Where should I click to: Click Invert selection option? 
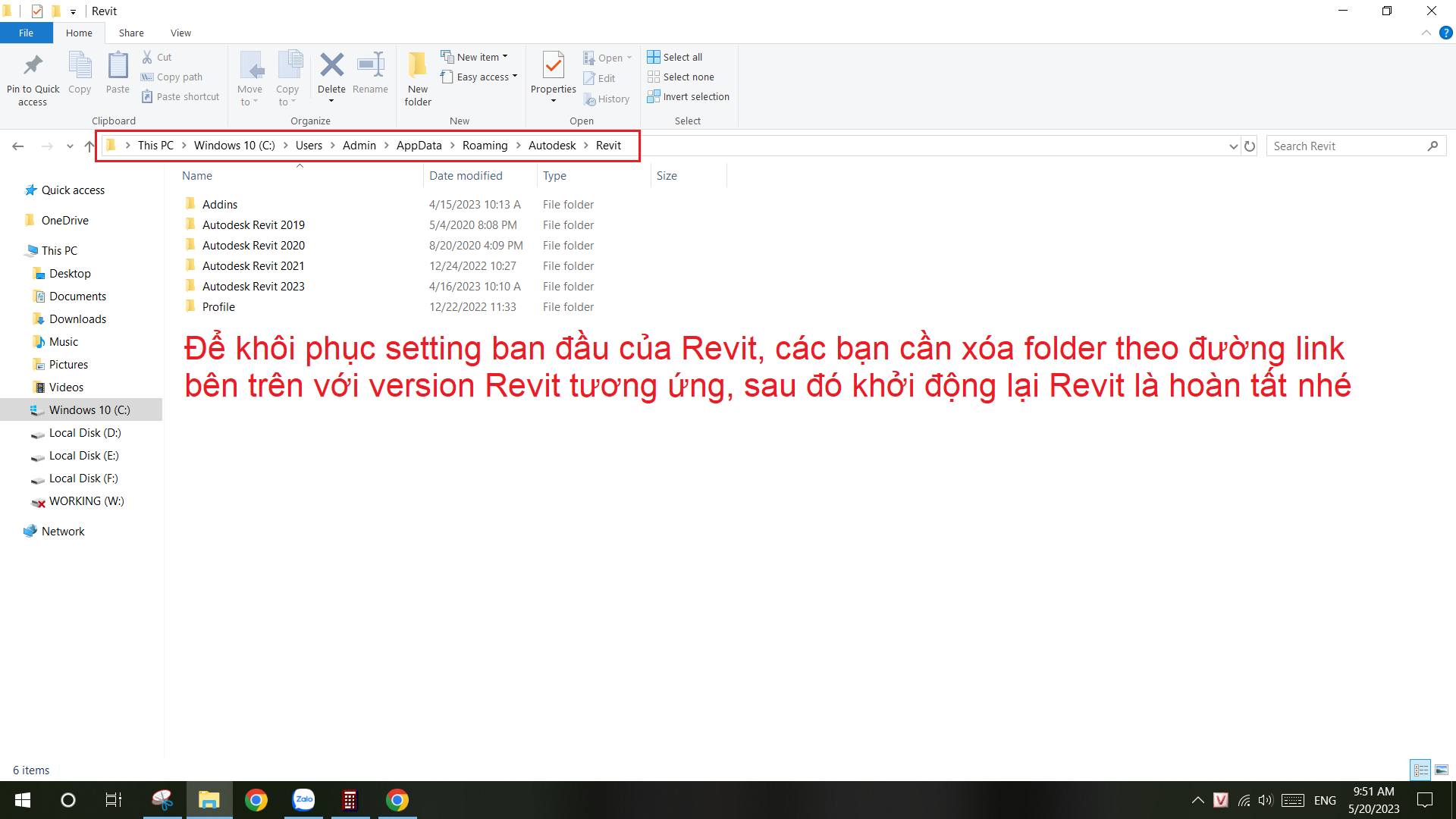(x=688, y=96)
